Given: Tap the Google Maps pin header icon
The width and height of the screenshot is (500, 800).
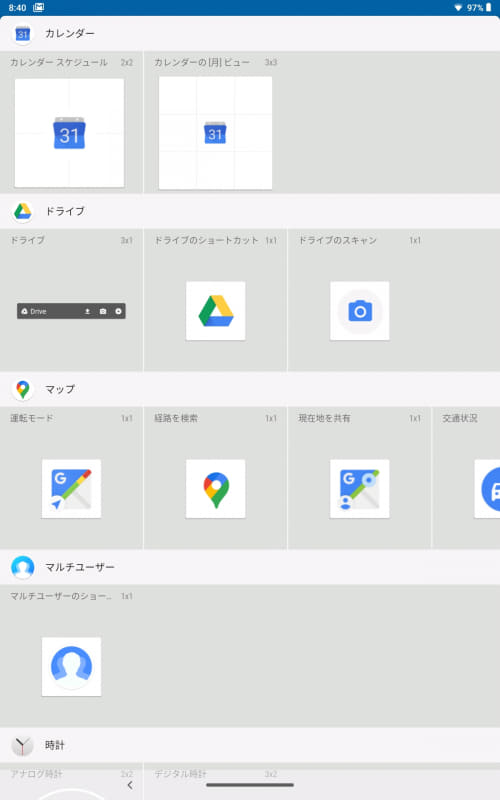Looking at the screenshot, I should pos(22,389).
